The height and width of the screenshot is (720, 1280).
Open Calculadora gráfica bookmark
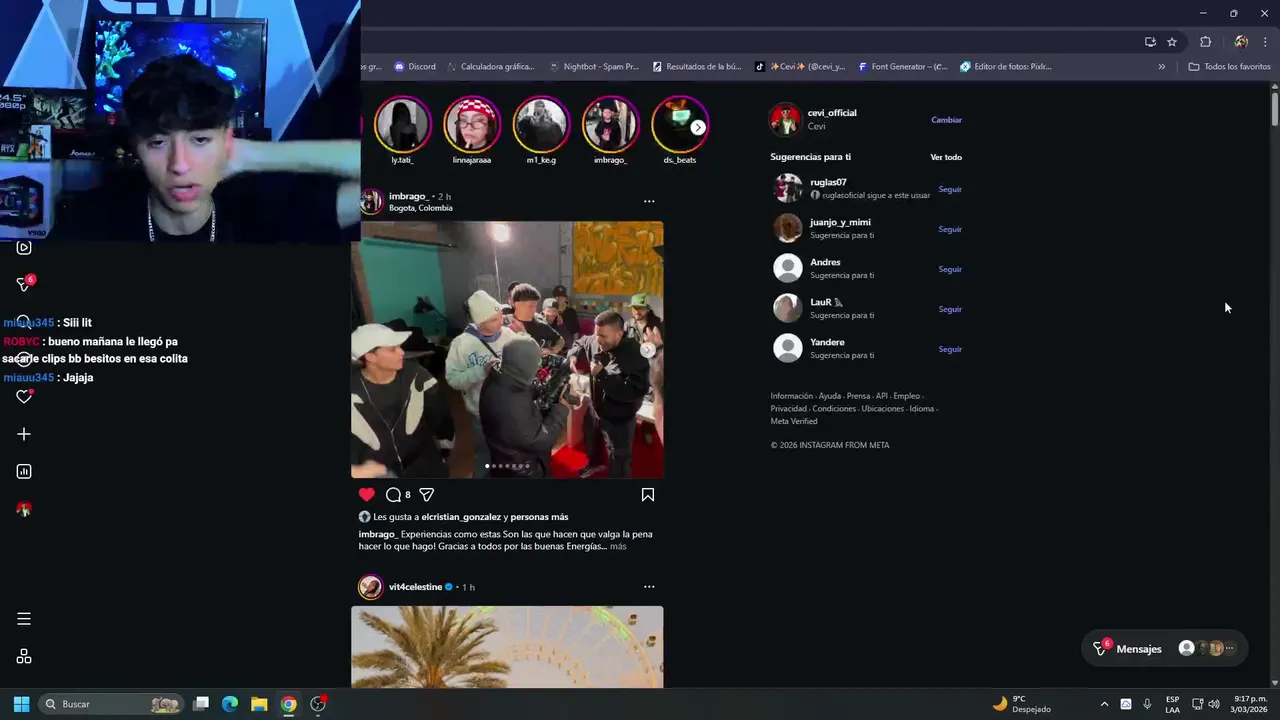click(x=490, y=67)
